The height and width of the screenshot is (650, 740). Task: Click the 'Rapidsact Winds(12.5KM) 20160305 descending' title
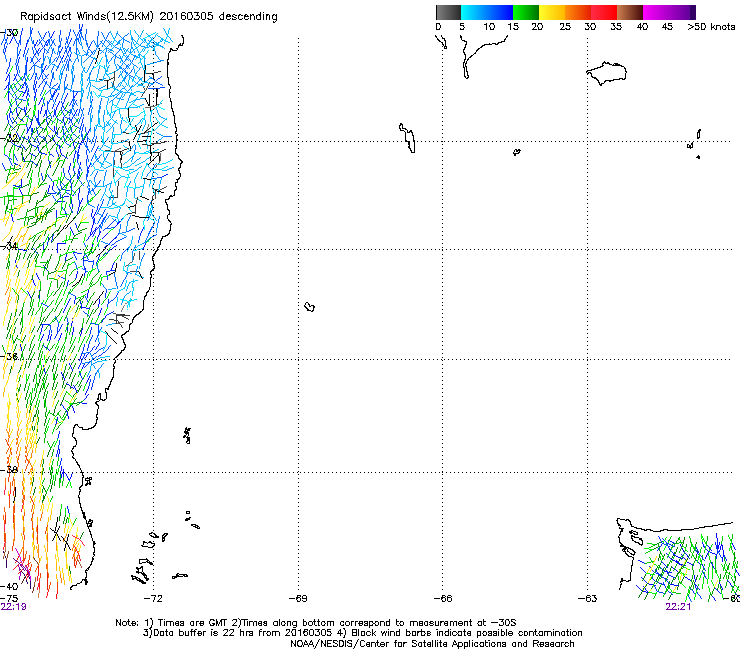(x=149, y=16)
